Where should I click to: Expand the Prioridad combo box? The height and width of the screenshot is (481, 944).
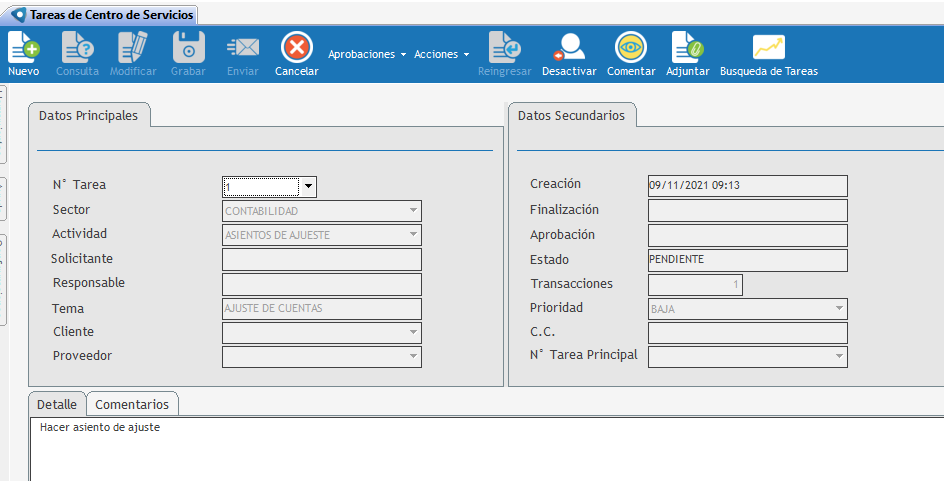pos(838,309)
